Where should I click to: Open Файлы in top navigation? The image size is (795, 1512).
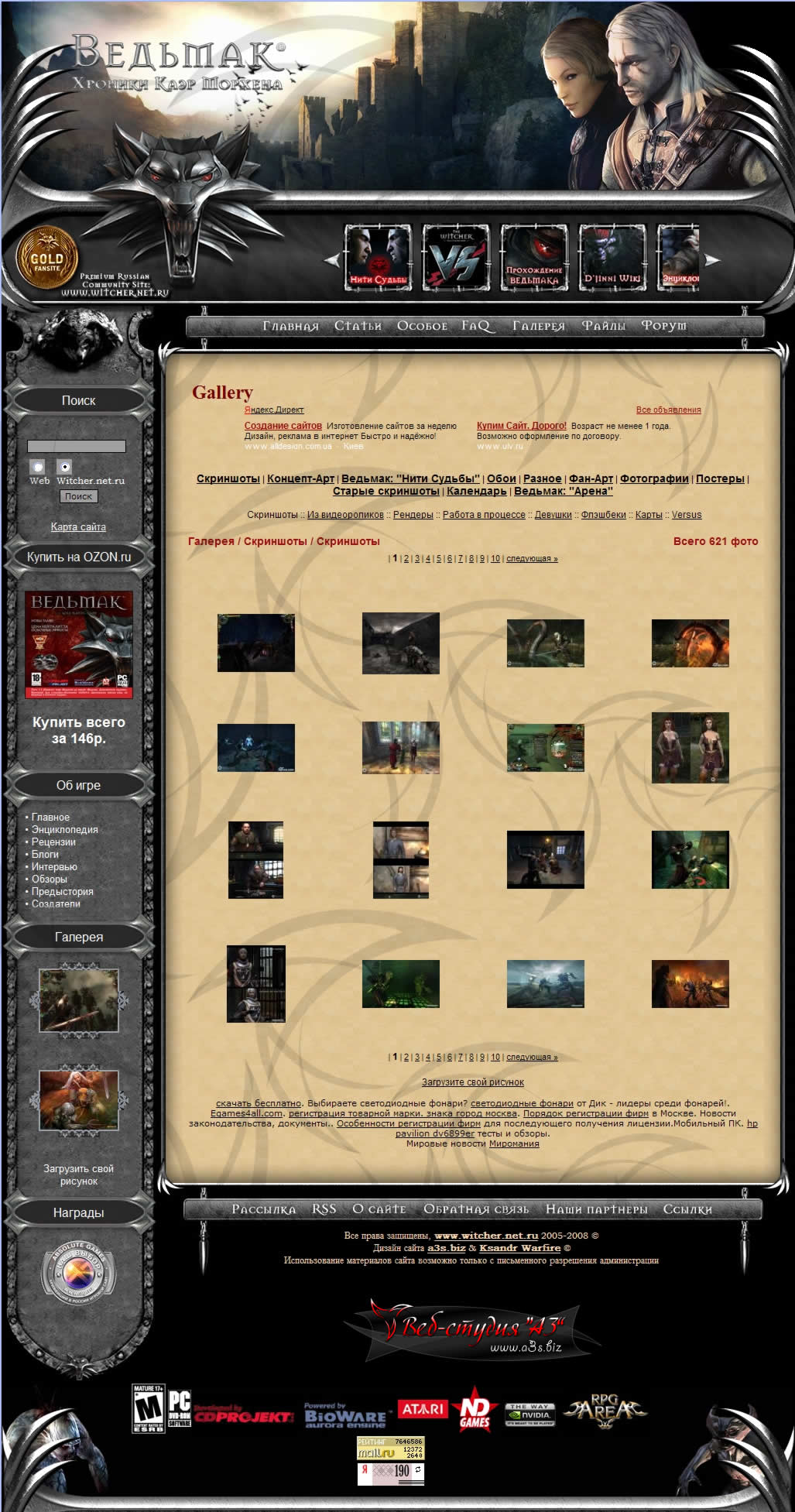pos(604,326)
